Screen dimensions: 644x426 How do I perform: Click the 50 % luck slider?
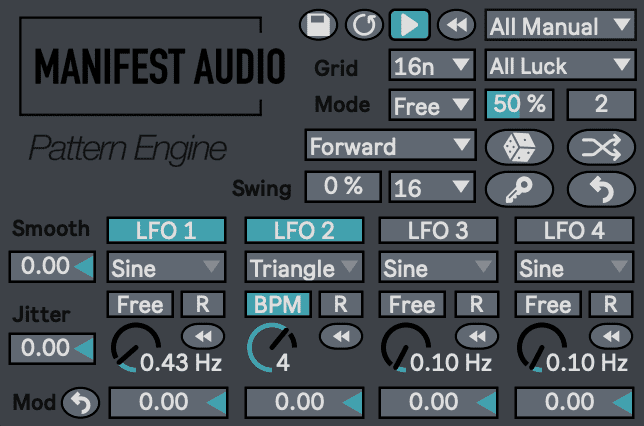point(520,104)
